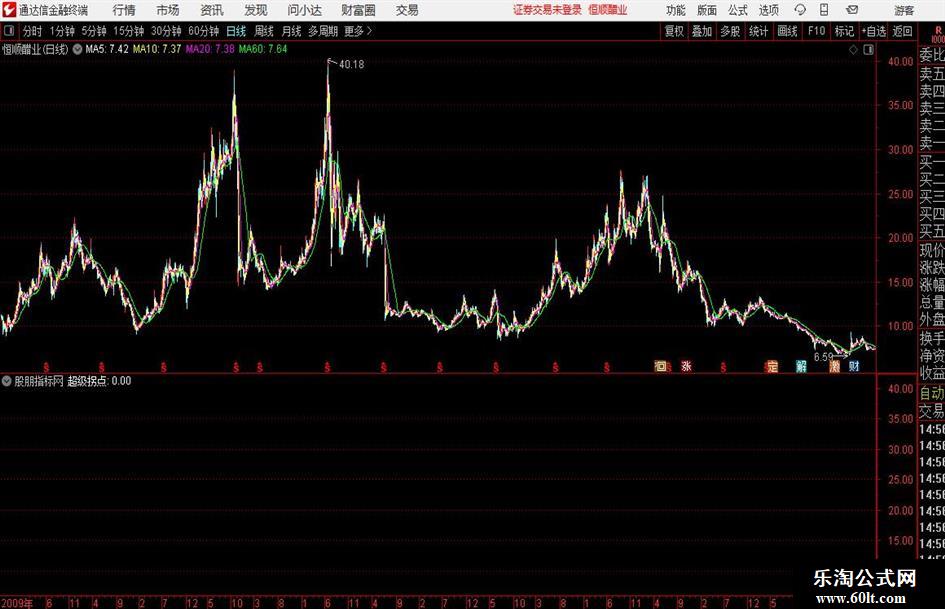
Task: Open the 财富圈 menu
Action: click(358, 10)
